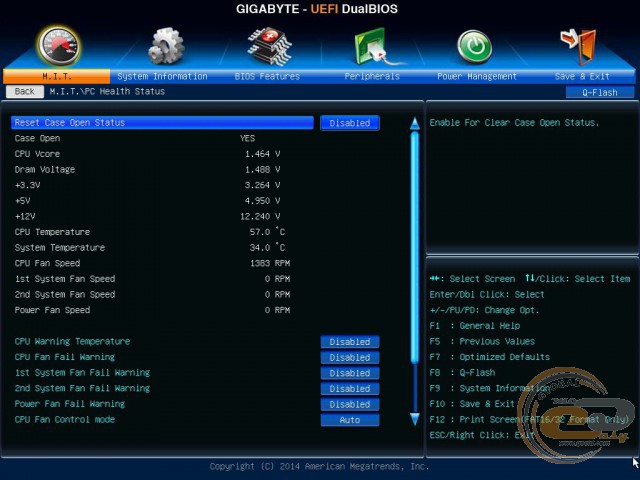Click the Power Fan Speed label
The image size is (640, 480).
click(52, 310)
